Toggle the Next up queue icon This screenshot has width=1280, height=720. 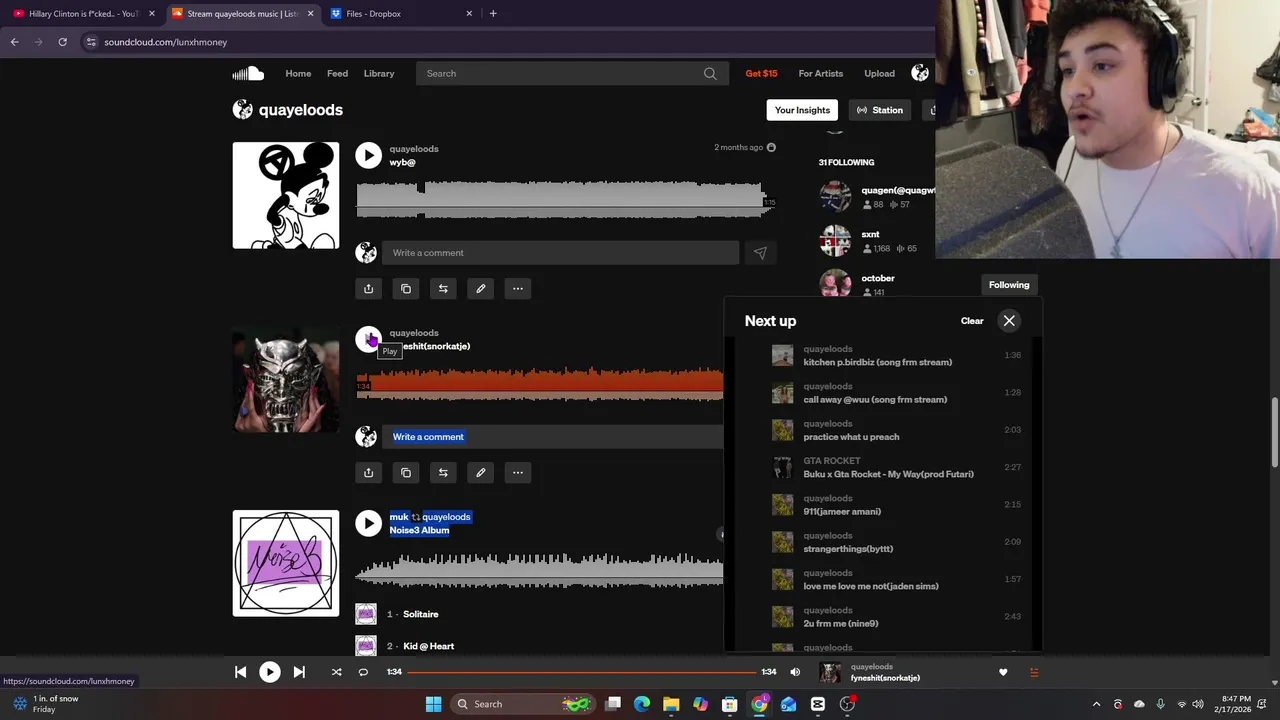(x=1034, y=672)
